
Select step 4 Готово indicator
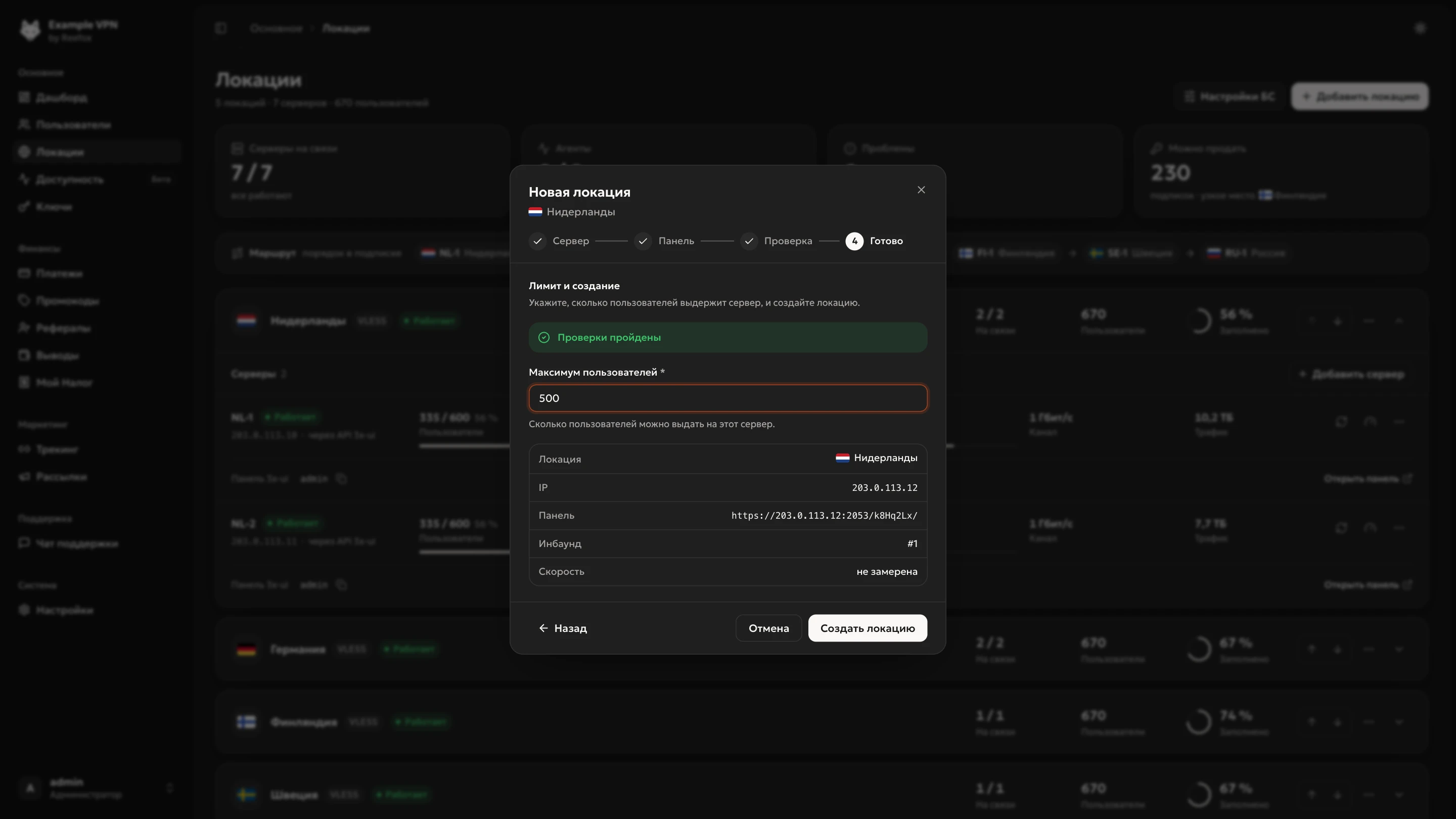click(x=854, y=241)
